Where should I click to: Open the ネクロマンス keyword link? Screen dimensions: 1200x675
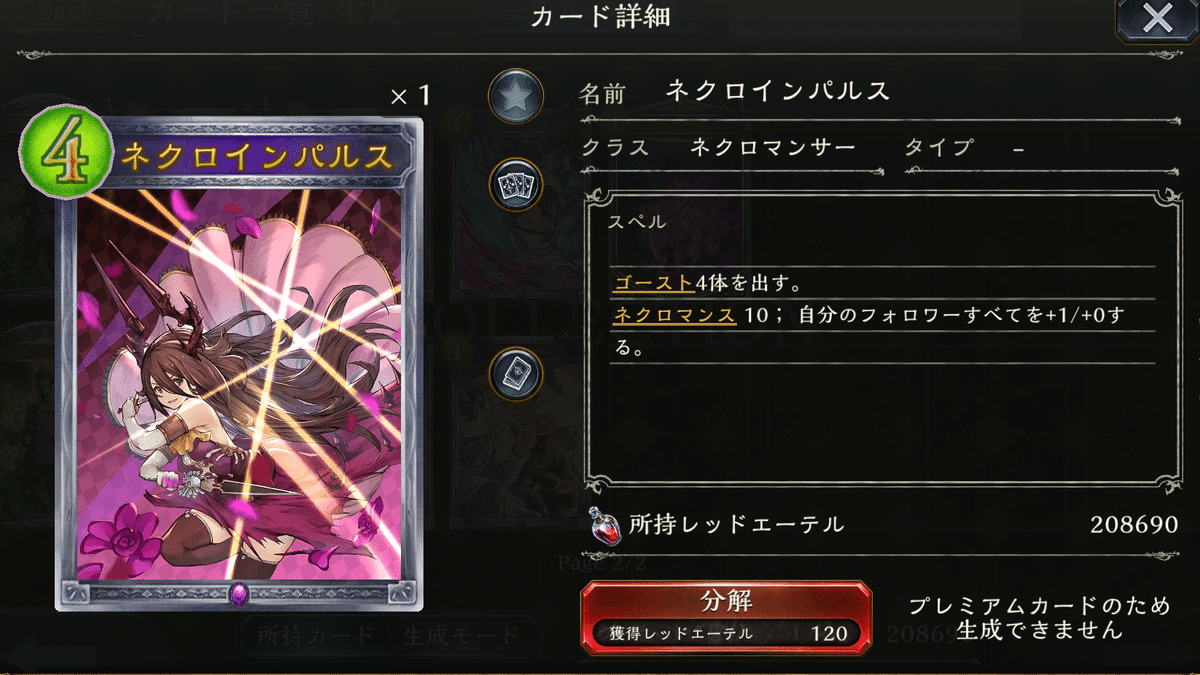tap(674, 316)
